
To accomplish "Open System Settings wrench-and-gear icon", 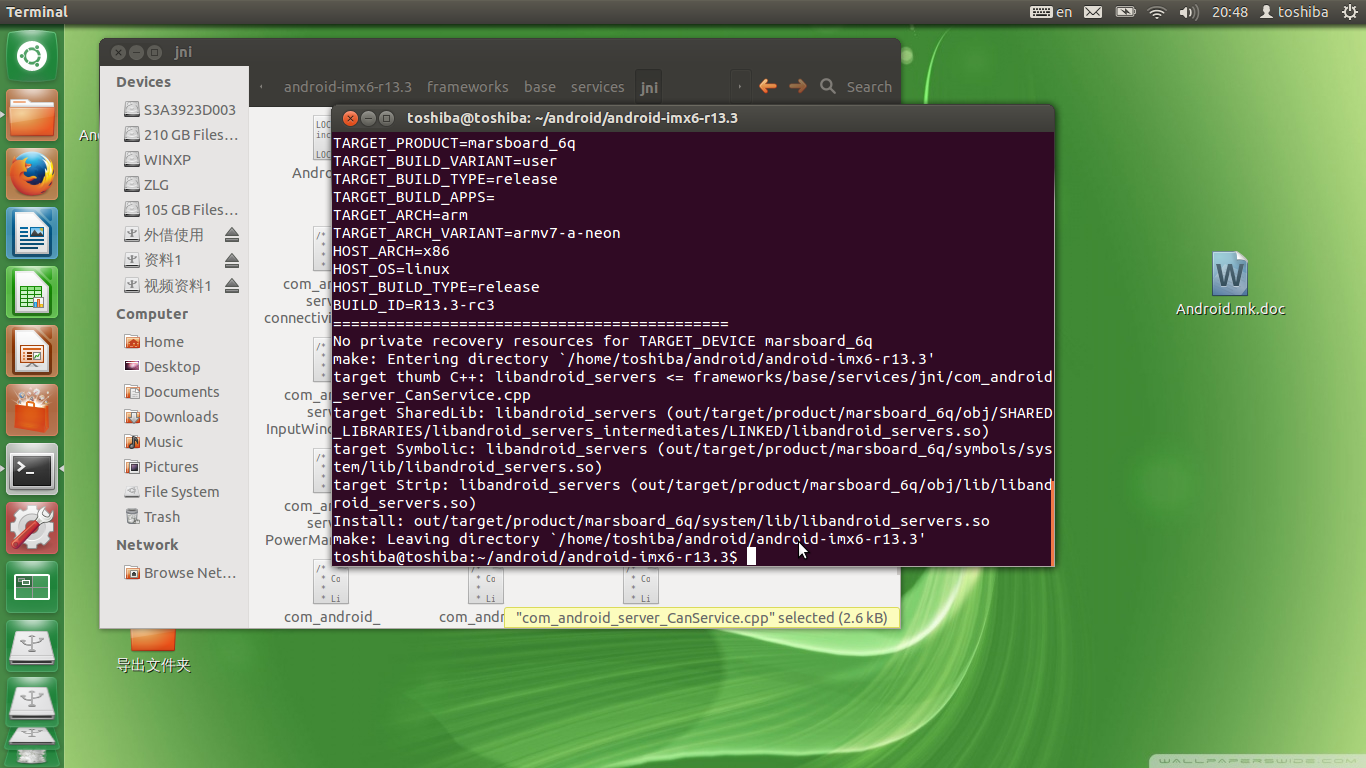I will click(32, 528).
